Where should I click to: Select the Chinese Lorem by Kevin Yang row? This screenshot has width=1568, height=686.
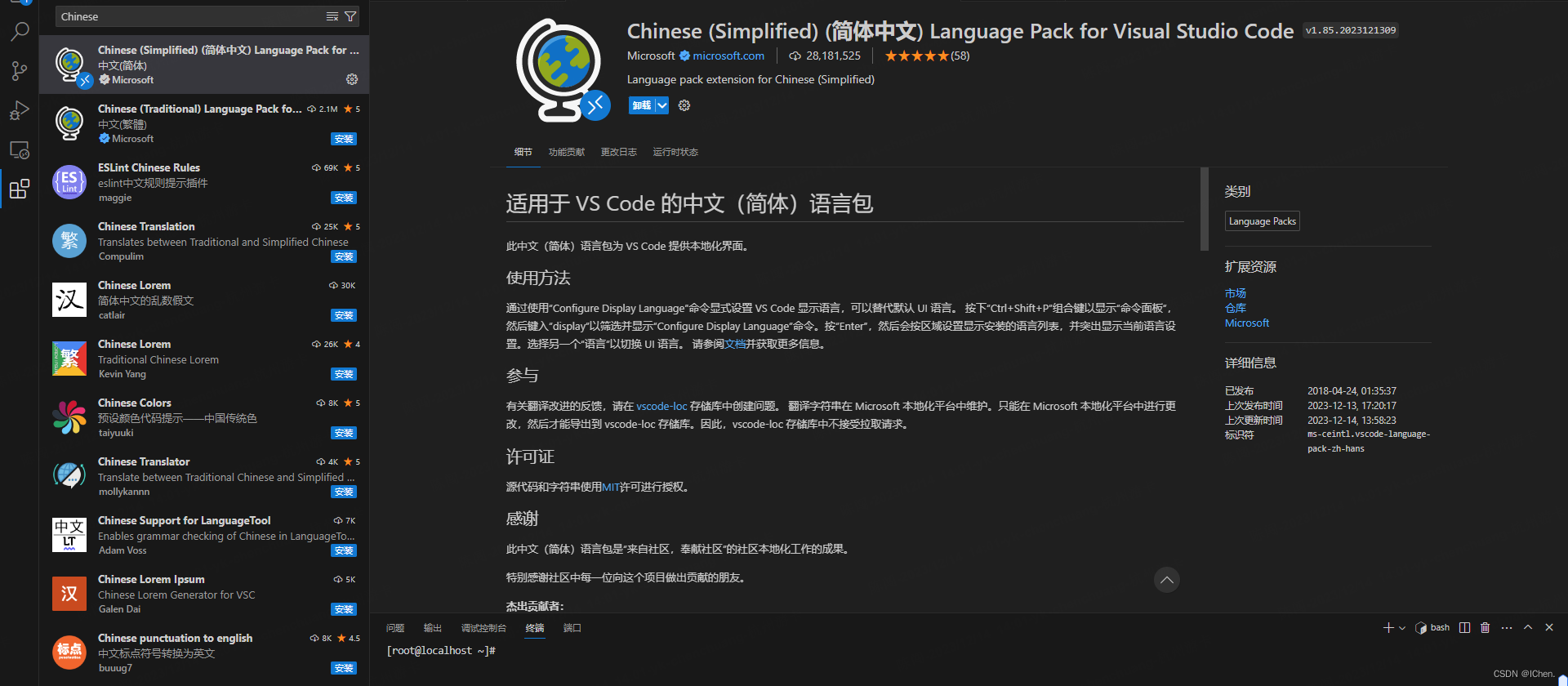tap(204, 359)
